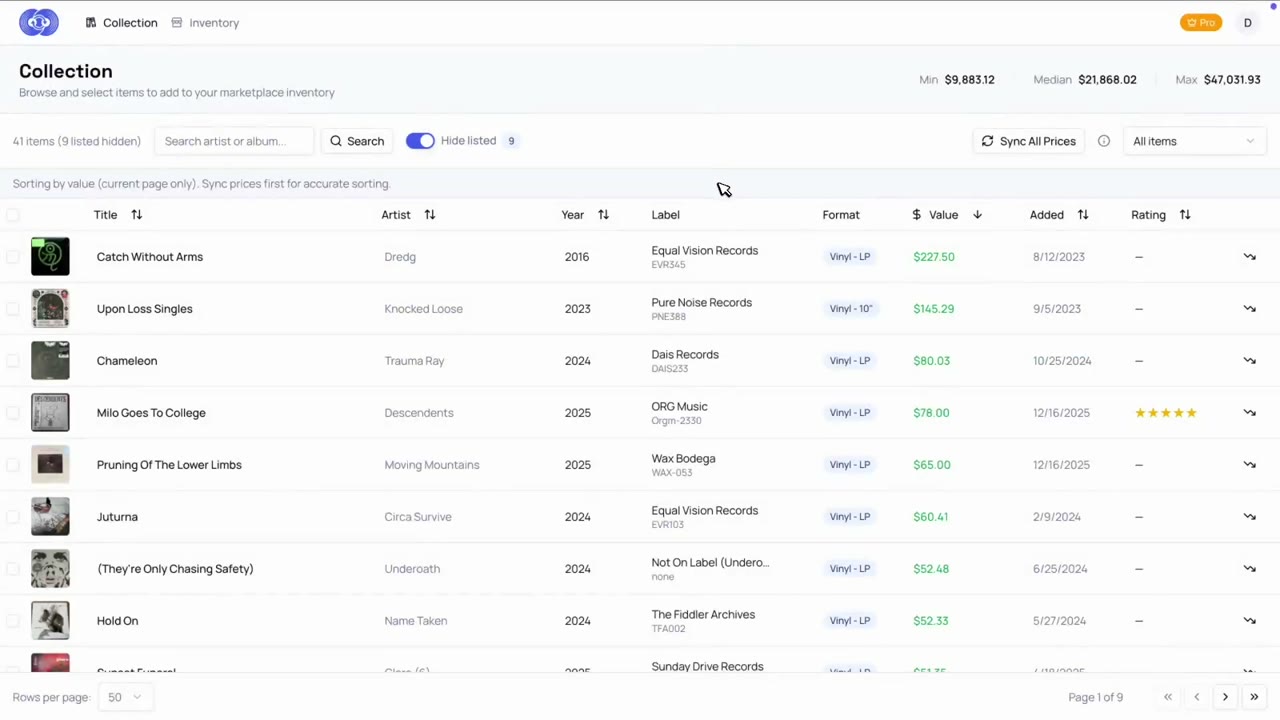Click Chameleon album cover thumbnail
1280x720 pixels.
50,361
